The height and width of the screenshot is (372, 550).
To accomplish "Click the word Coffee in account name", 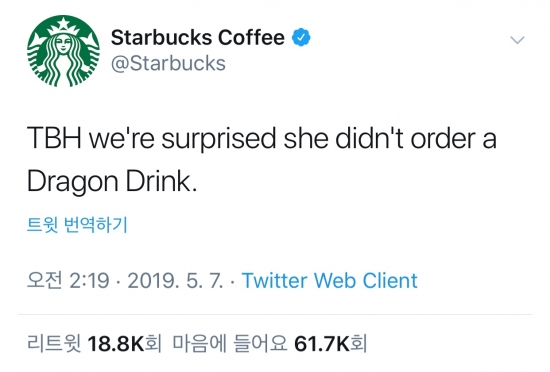I will pyautogui.click(x=251, y=38).
